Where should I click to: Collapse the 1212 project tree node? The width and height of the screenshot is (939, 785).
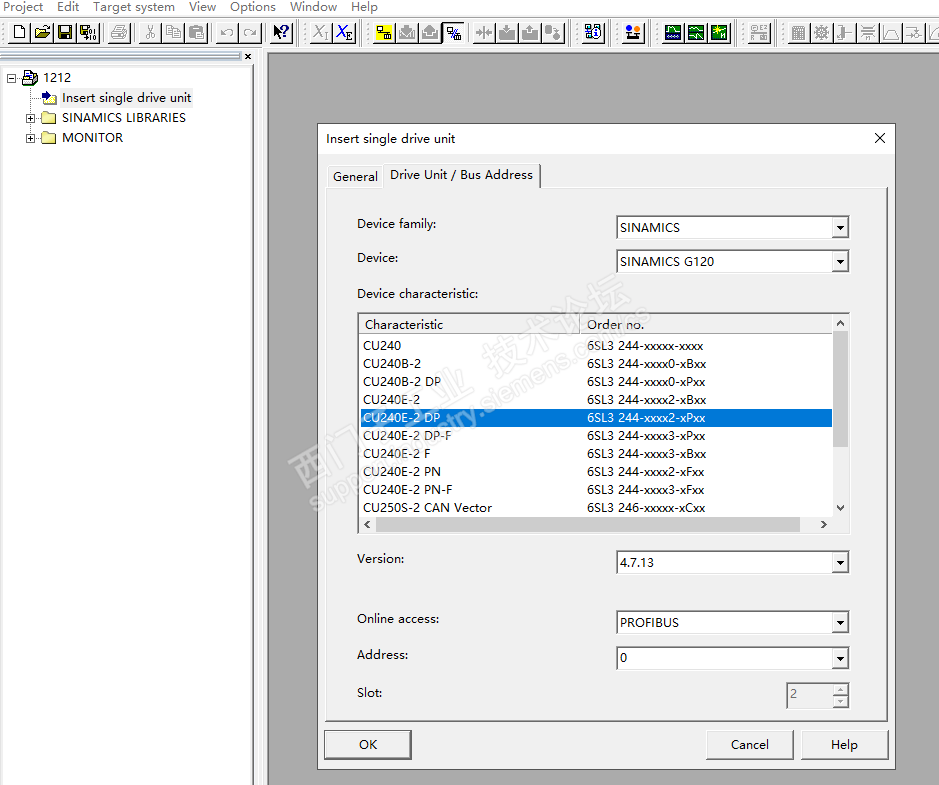11,78
